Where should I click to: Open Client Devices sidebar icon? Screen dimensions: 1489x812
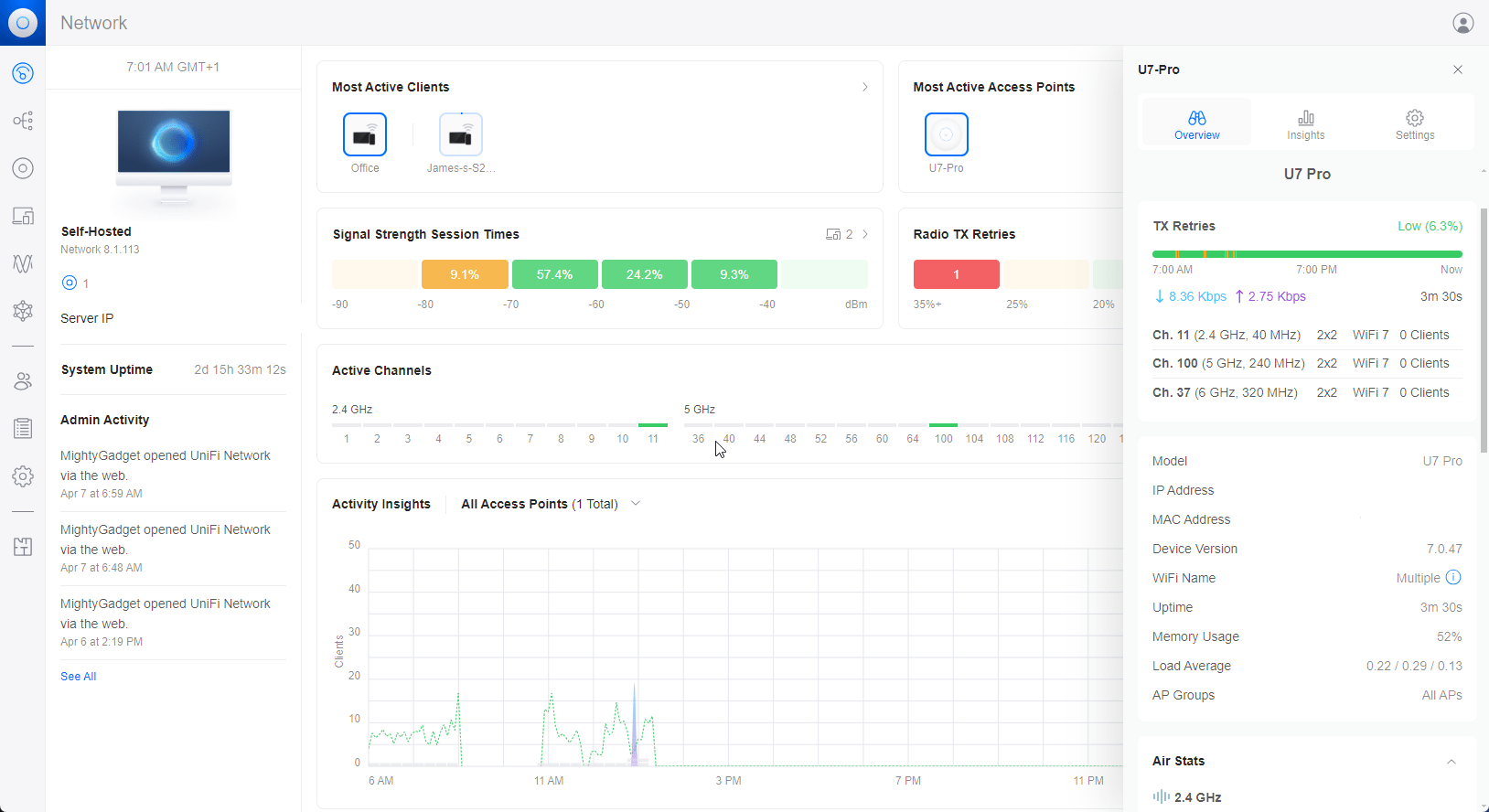point(23,216)
